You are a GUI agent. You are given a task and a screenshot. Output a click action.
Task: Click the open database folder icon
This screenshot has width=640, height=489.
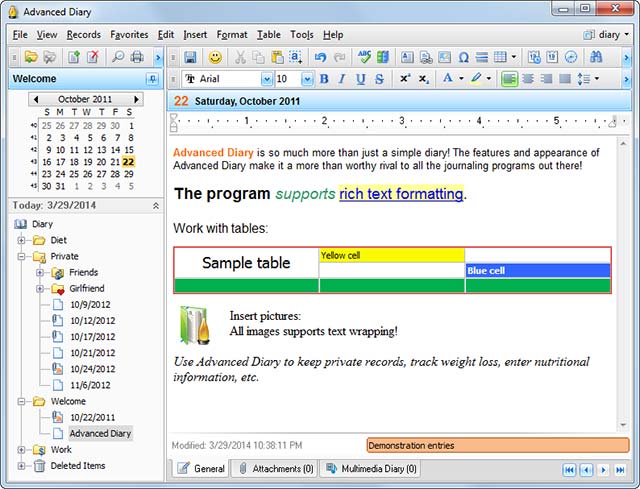[x=31, y=57]
